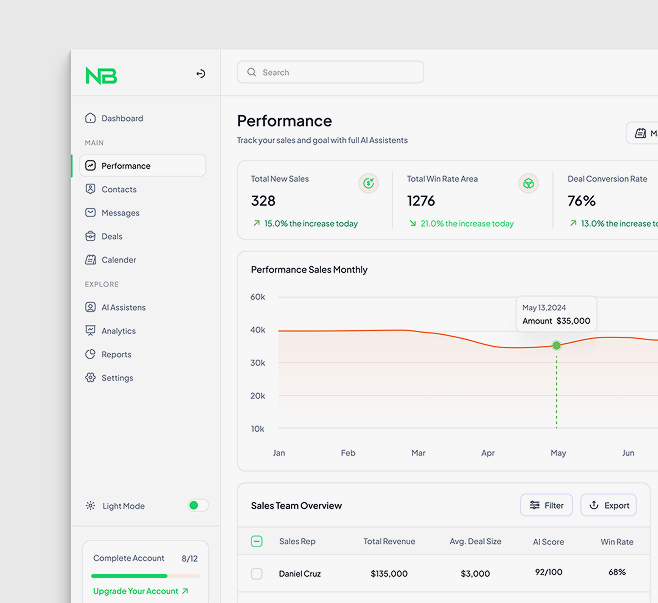The height and width of the screenshot is (603, 658).
Task: Click the Deals briefcase icon
Action: pyautogui.click(x=91, y=236)
